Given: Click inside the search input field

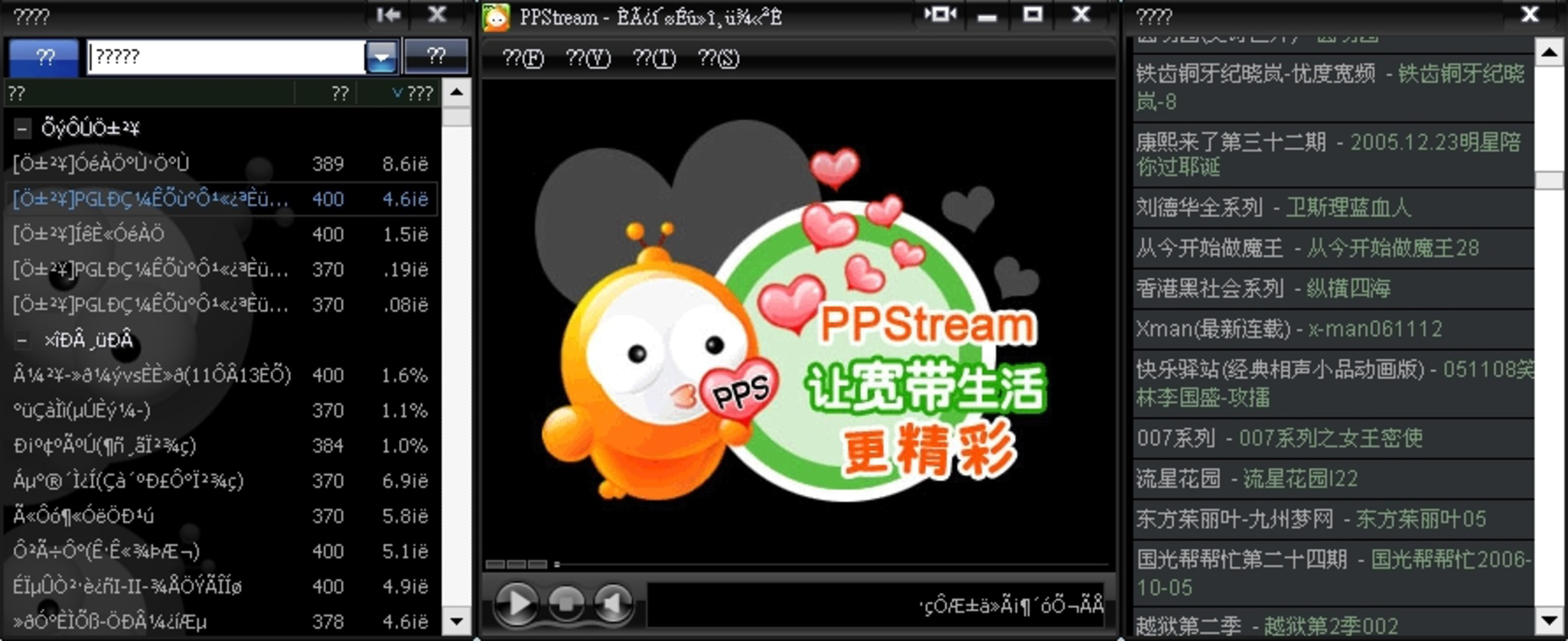Looking at the screenshot, I should [227, 57].
